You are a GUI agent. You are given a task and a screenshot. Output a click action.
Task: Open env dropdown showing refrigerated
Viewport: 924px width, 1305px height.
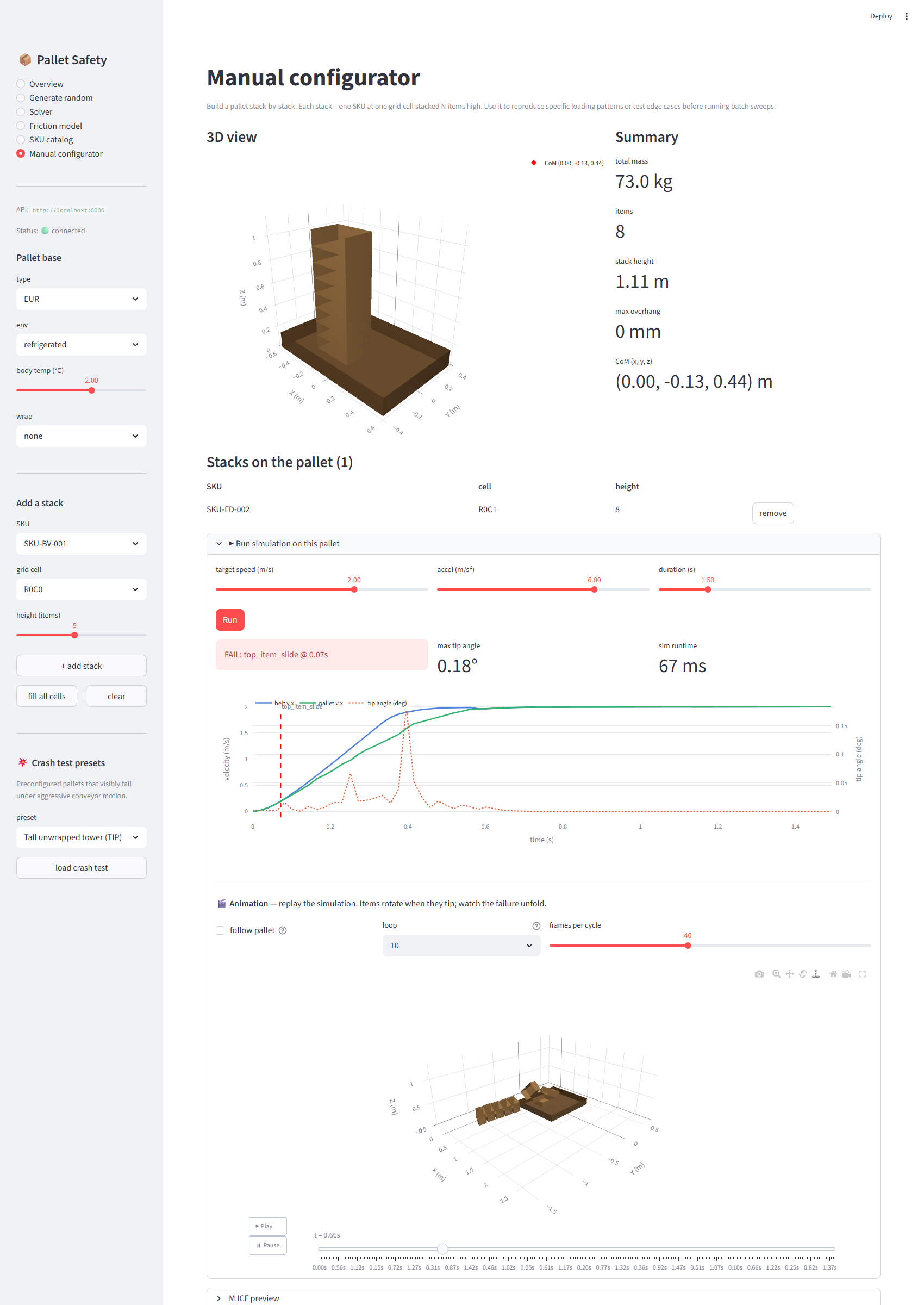pyautogui.click(x=82, y=344)
